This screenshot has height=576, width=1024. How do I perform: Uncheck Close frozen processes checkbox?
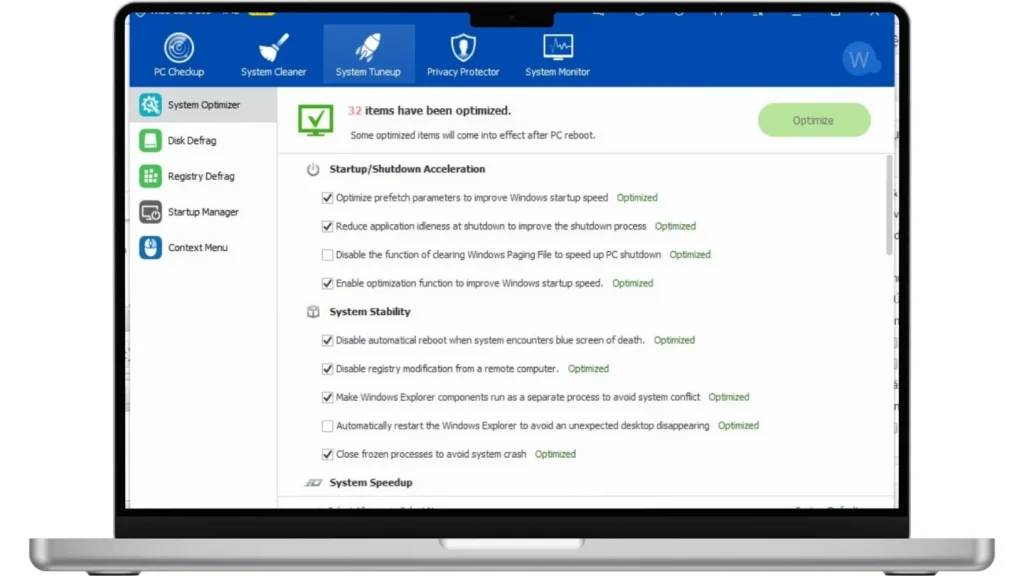327,454
